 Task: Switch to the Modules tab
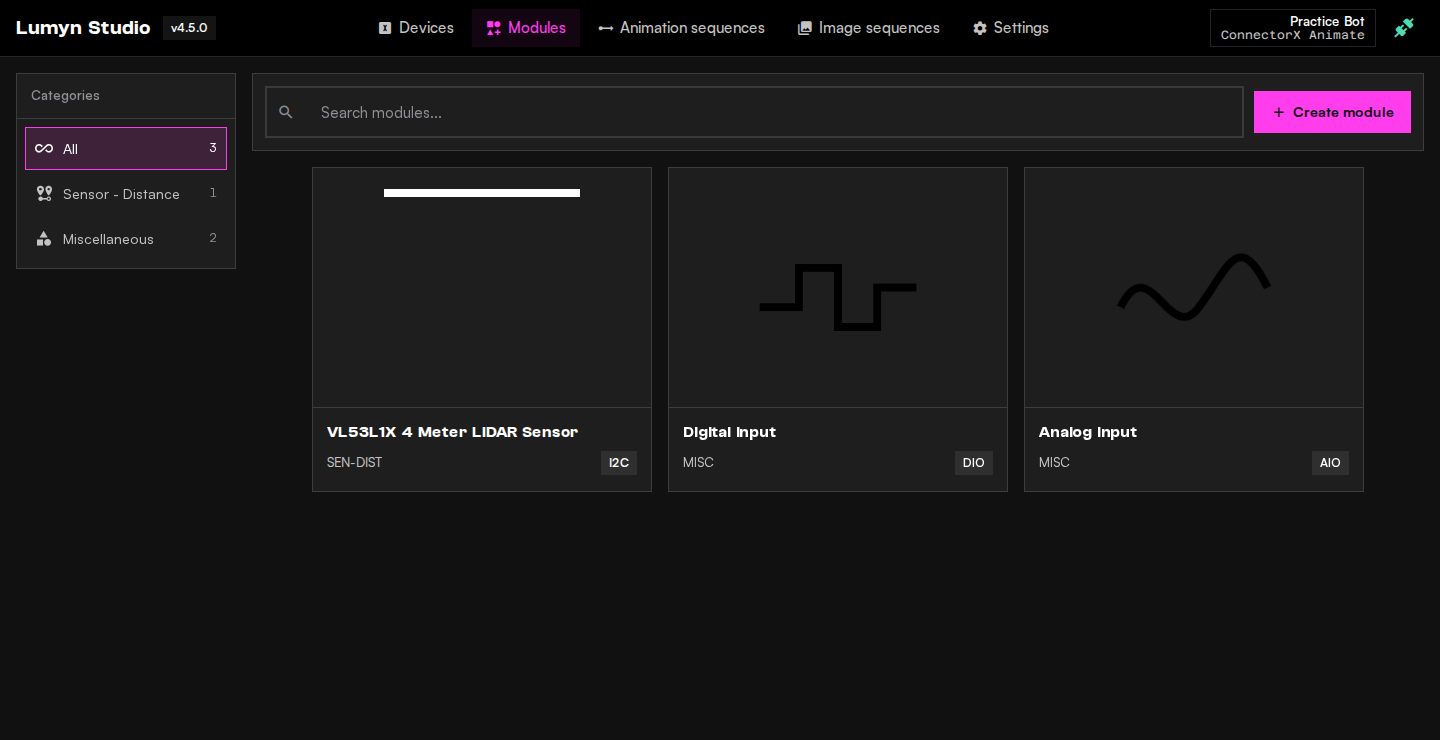click(526, 28)
